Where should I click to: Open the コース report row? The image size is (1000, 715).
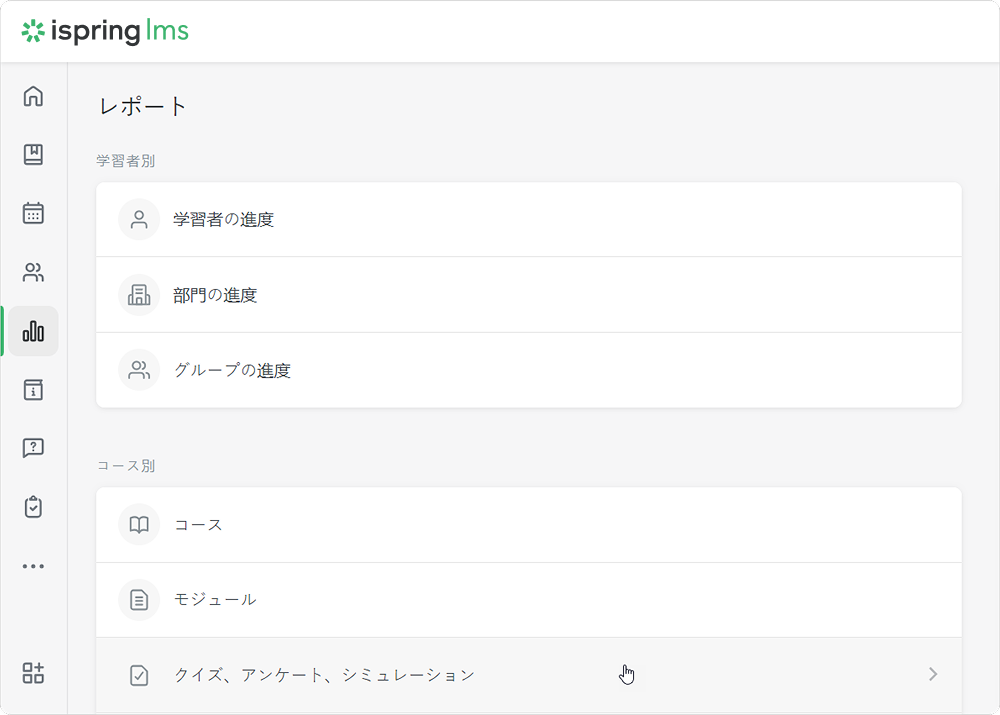198,525
